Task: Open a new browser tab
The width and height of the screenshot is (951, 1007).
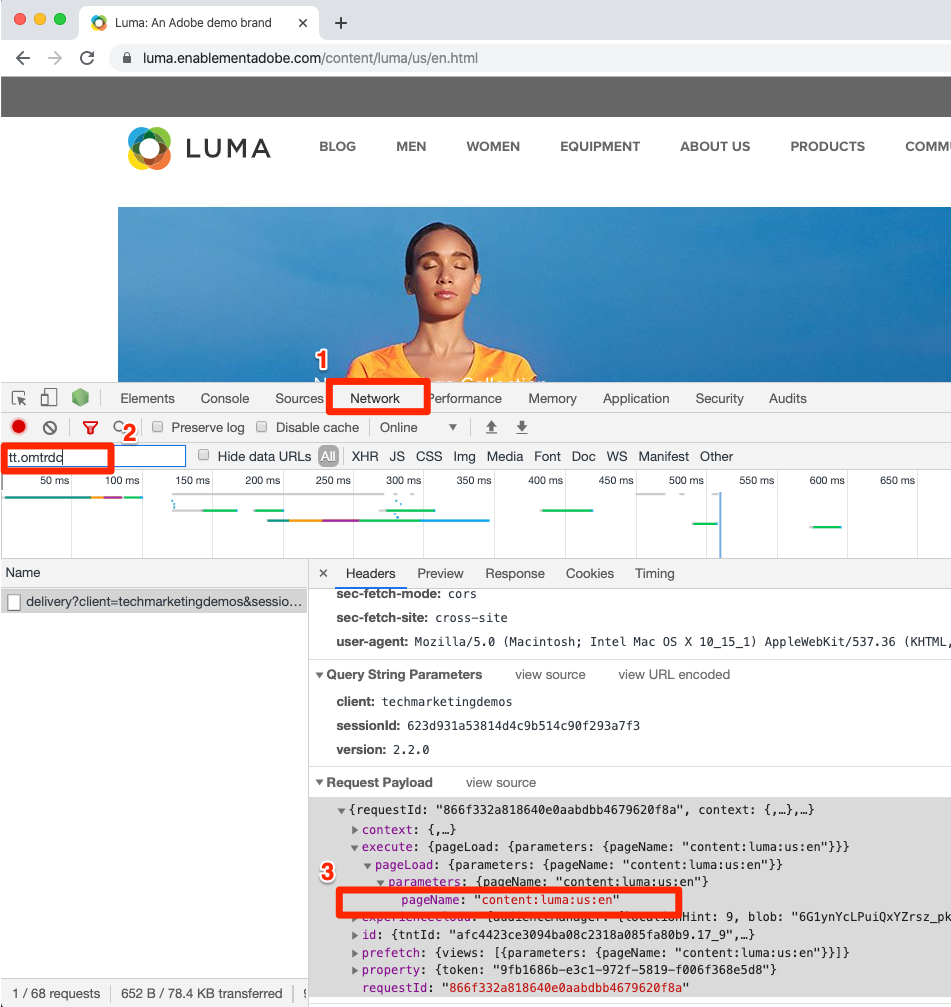Action: pyautogui.click(x=341, y=23)
